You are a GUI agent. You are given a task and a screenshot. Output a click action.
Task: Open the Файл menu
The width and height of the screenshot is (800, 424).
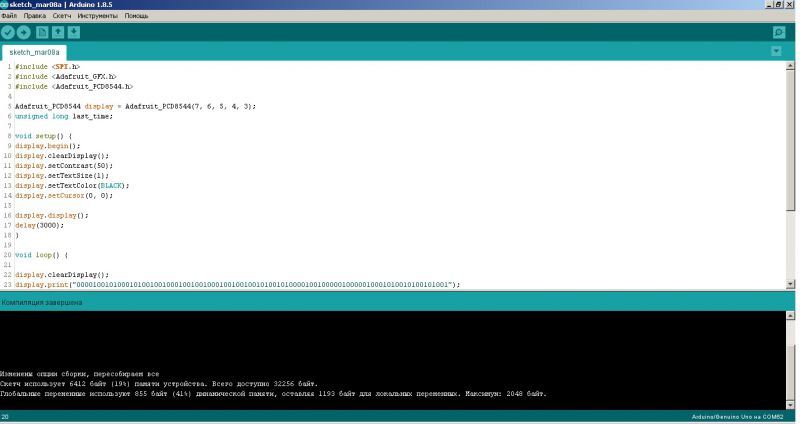(9, 16)
